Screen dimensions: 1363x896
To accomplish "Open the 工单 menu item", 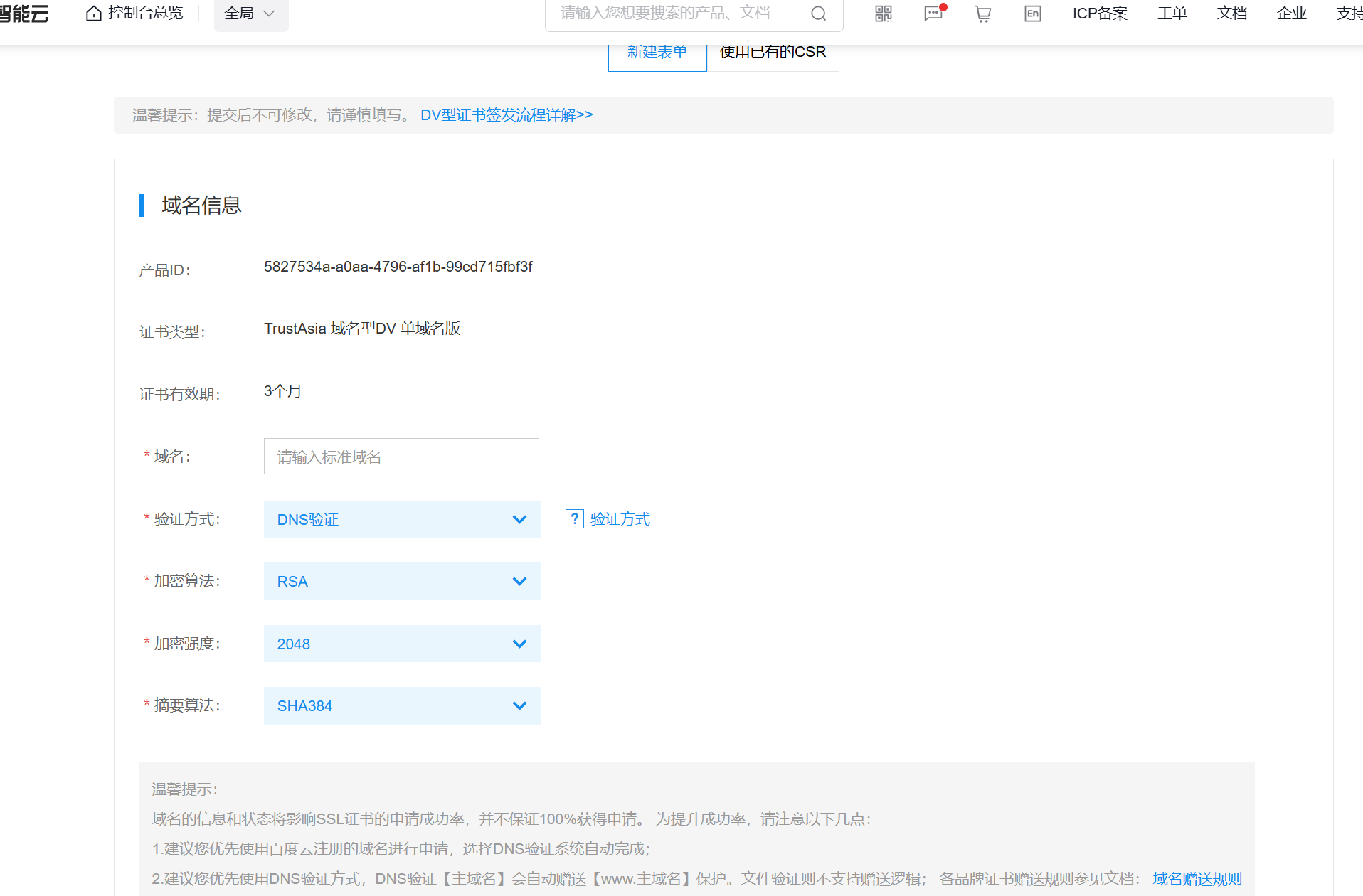I will (1171, 13).
